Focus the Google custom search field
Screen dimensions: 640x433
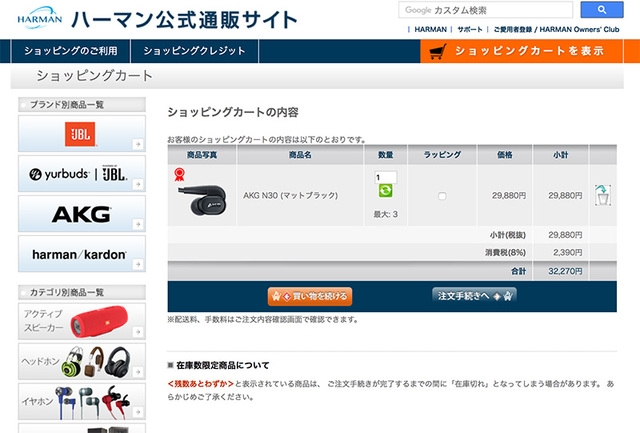coord(485,10)
